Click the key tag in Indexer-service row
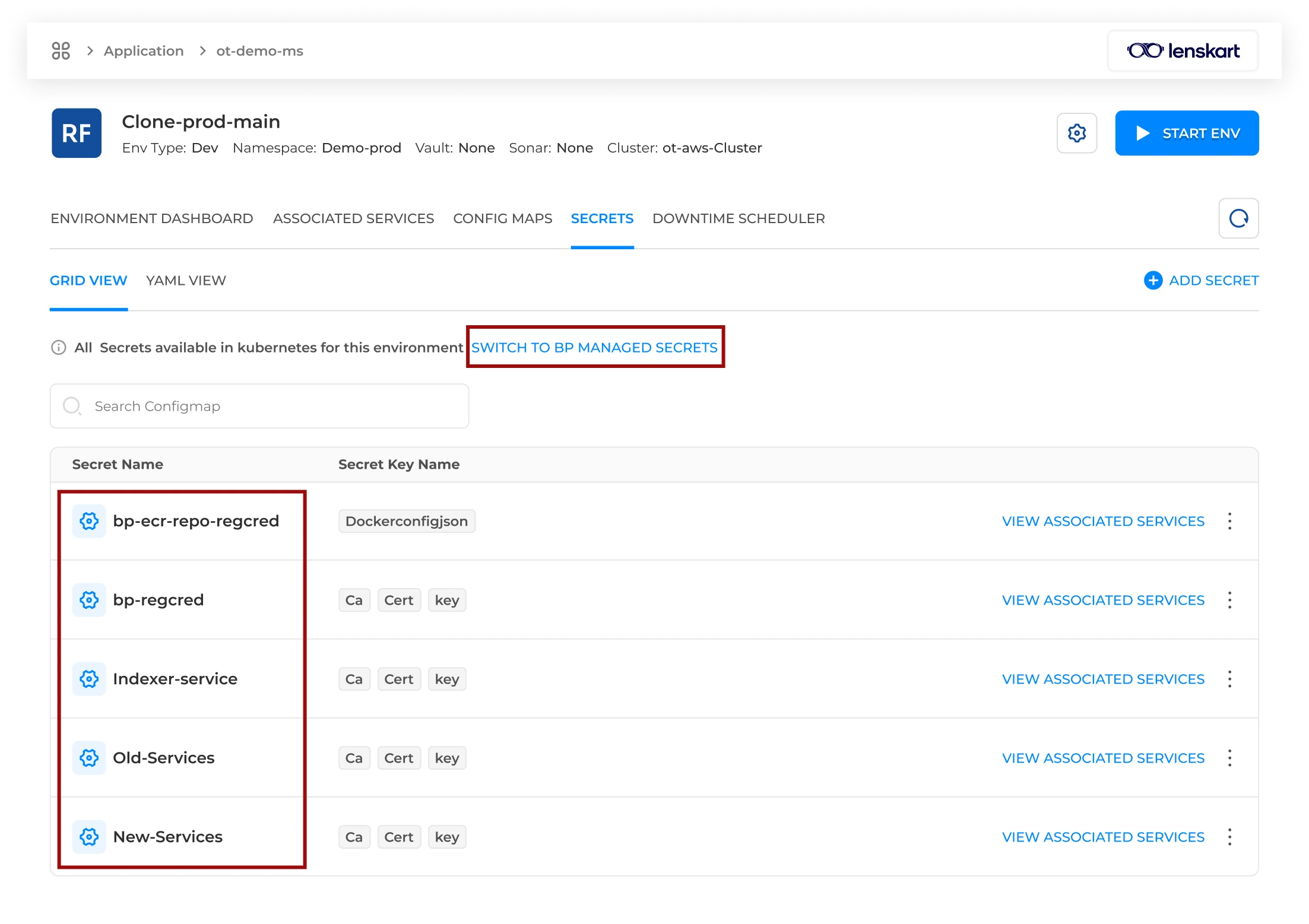The height and width of the screenshot is (924, 1309). pyautogui.click(x=447, y=679)
